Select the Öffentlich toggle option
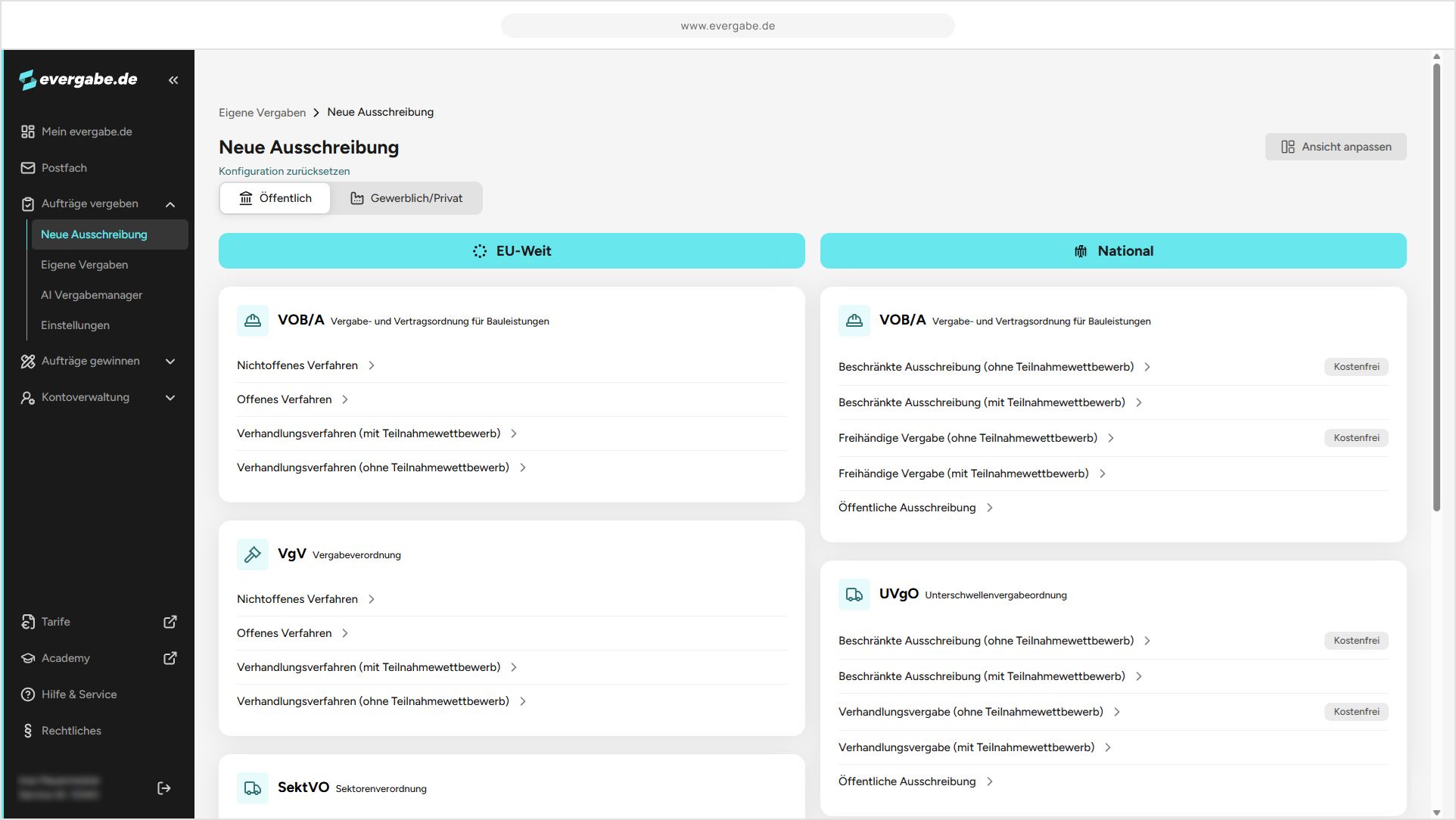Screen dimensions: 1456x820 click(275, 198)
